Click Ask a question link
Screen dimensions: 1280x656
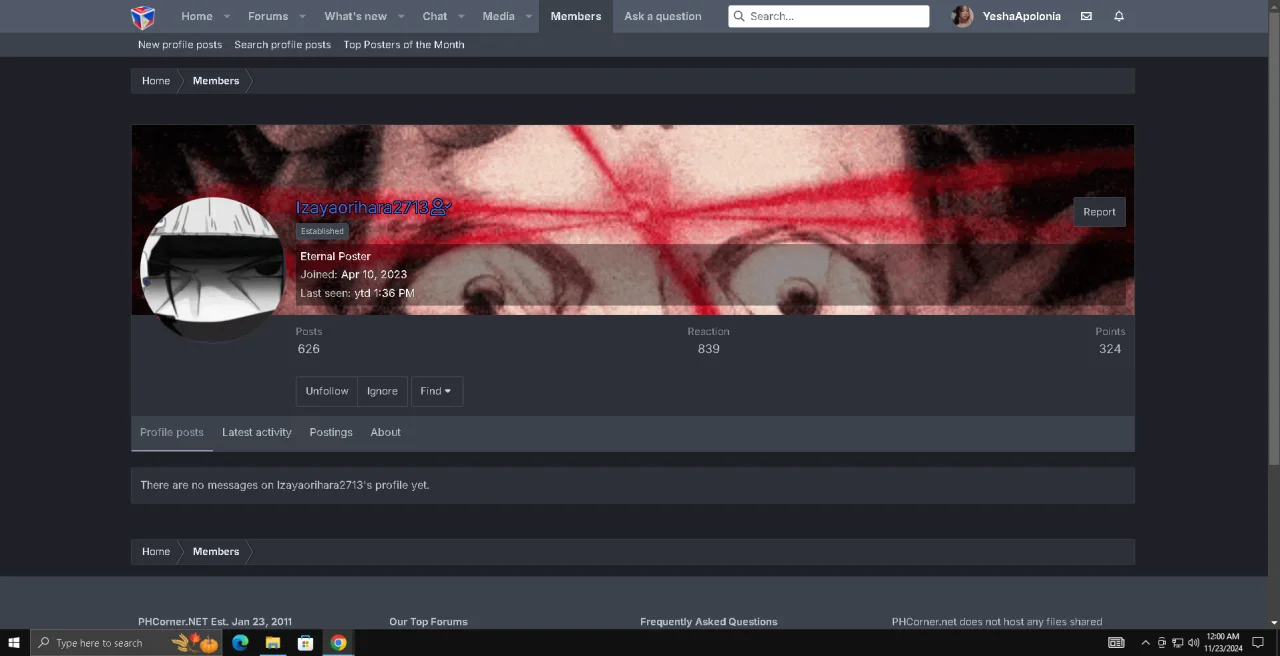(x=663, y=16)
